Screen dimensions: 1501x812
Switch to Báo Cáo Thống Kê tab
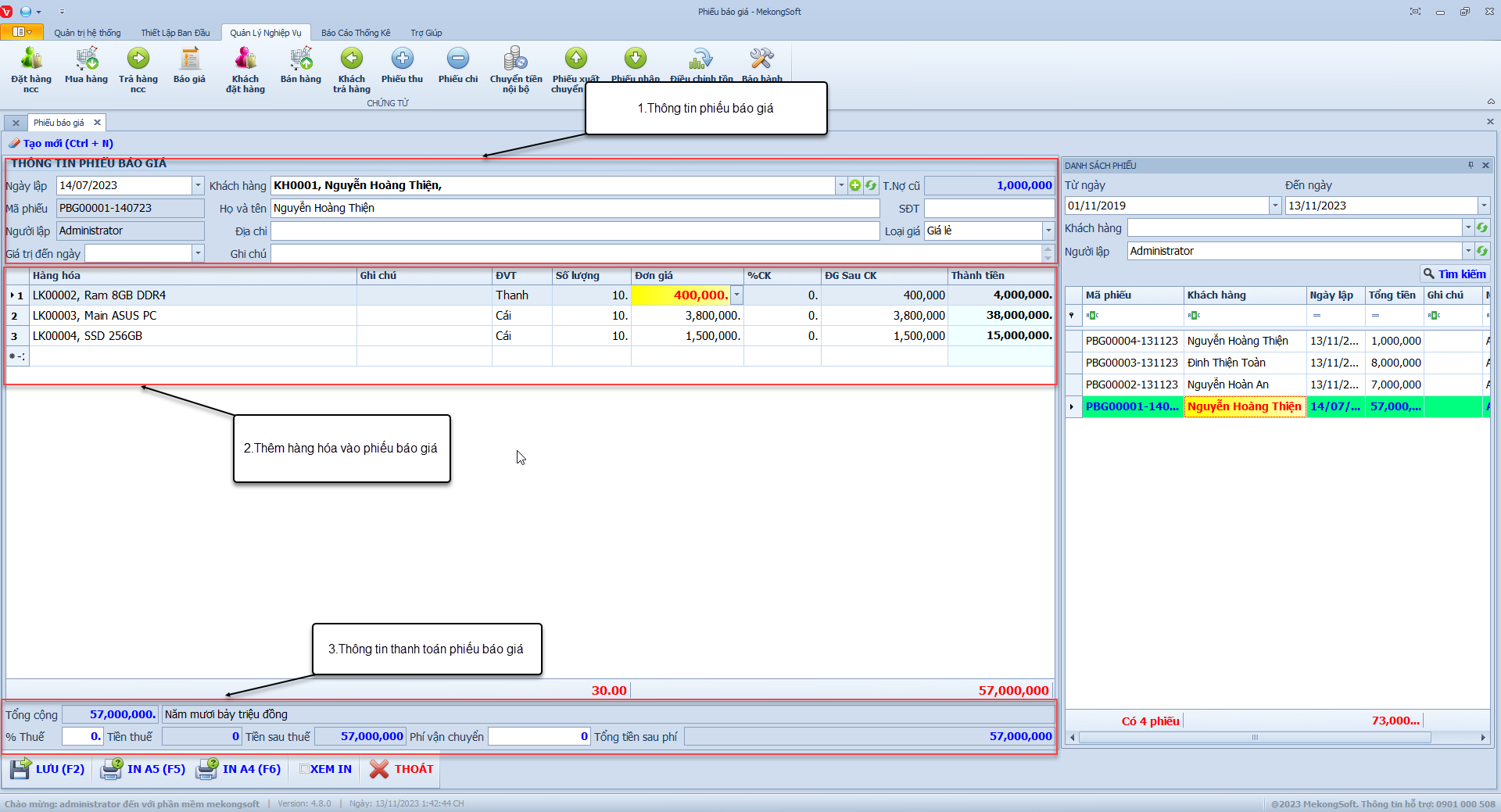coord(356,33)
